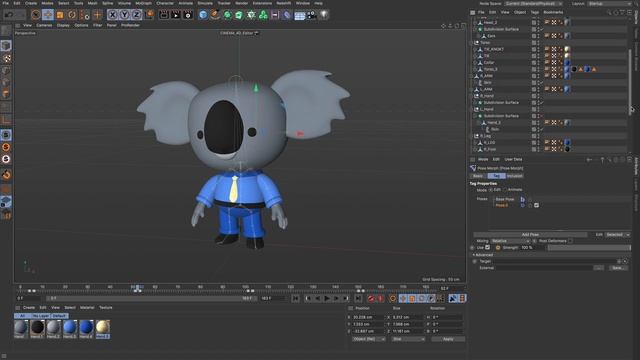Click the Play Forward button in the timeline
Viewport: 640px width, 360px height.
click(327, 299)
